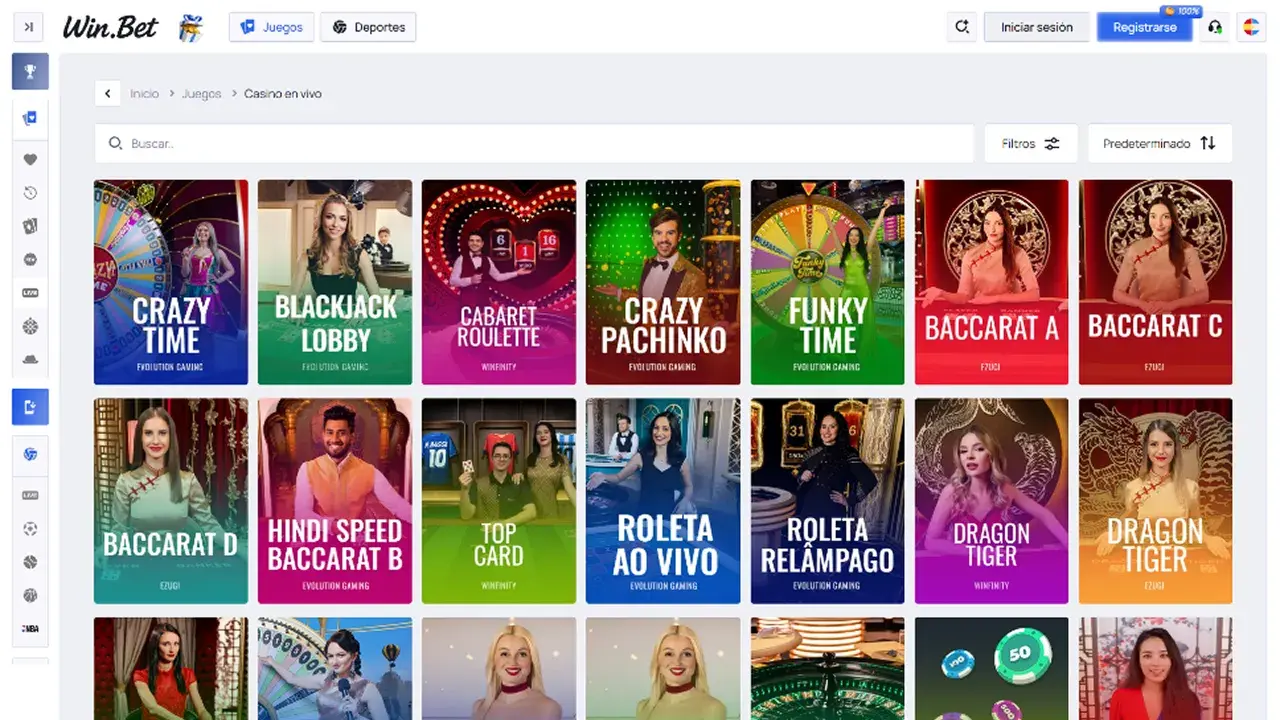The width and height of the screenshot is (1280, 720).
Task: Open the trophy icon in the sidebar
Action: [x=30, y=72]
